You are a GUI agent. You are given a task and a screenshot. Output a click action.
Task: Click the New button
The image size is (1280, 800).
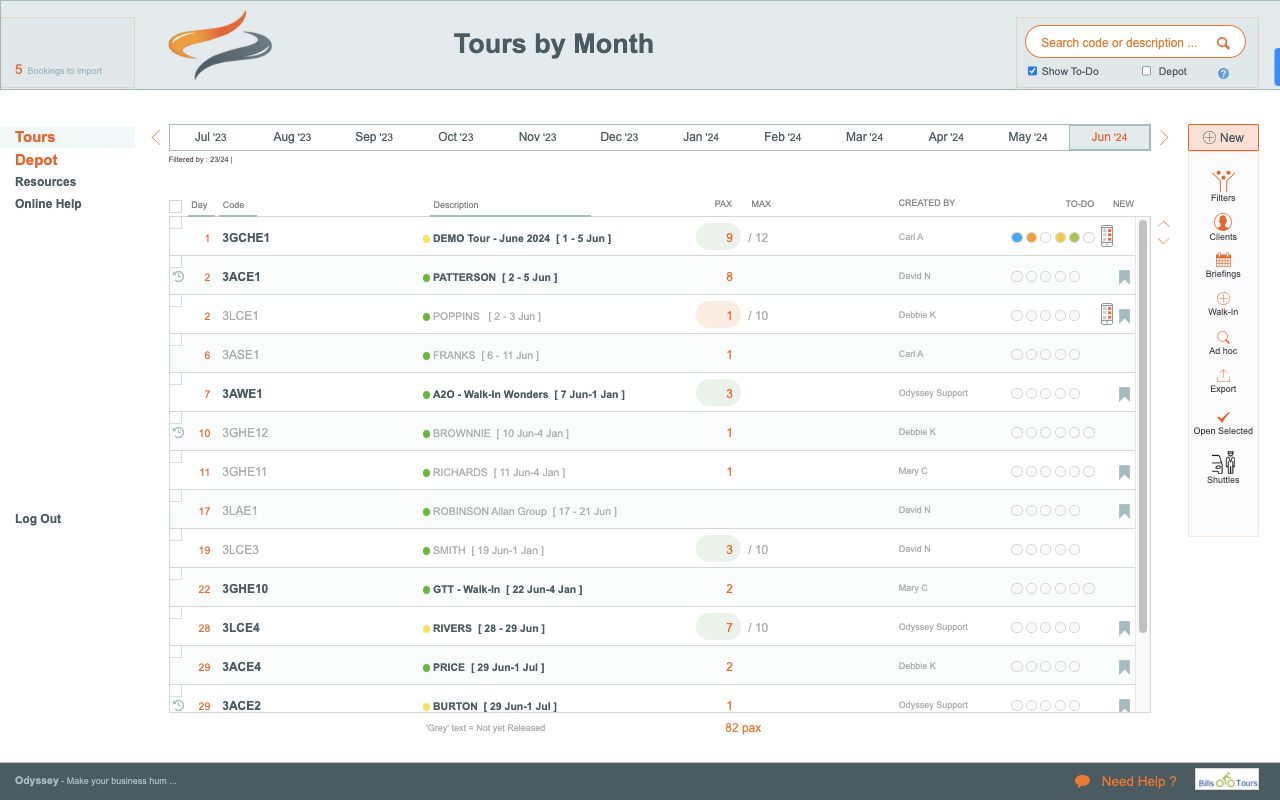tap(1223, 138)
